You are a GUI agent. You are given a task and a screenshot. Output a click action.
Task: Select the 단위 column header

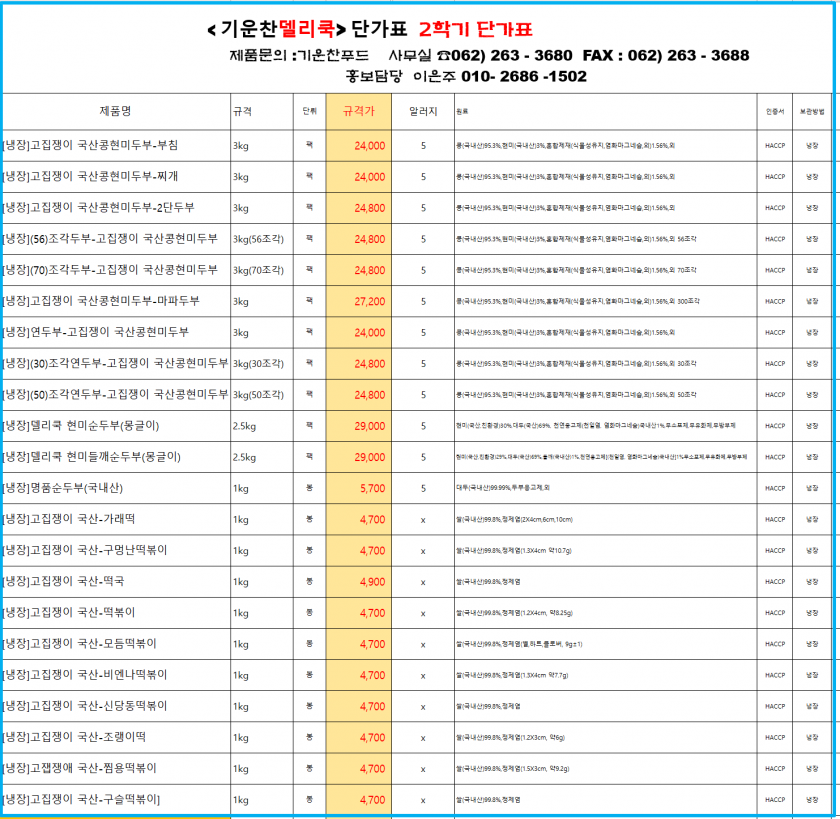[307, 111]
